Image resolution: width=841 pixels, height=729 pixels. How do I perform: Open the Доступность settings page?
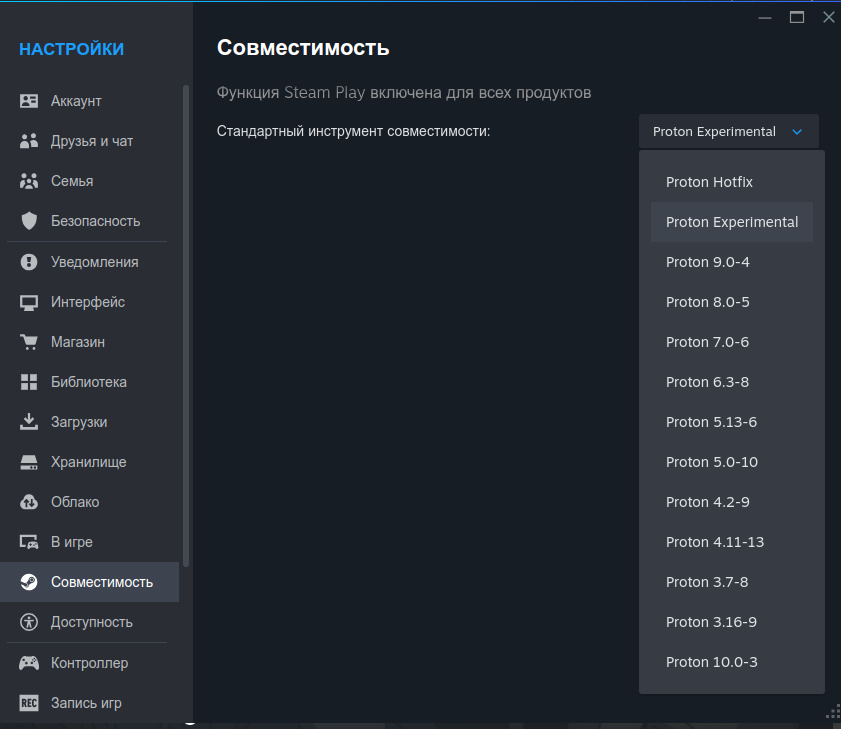coord(91,622)
